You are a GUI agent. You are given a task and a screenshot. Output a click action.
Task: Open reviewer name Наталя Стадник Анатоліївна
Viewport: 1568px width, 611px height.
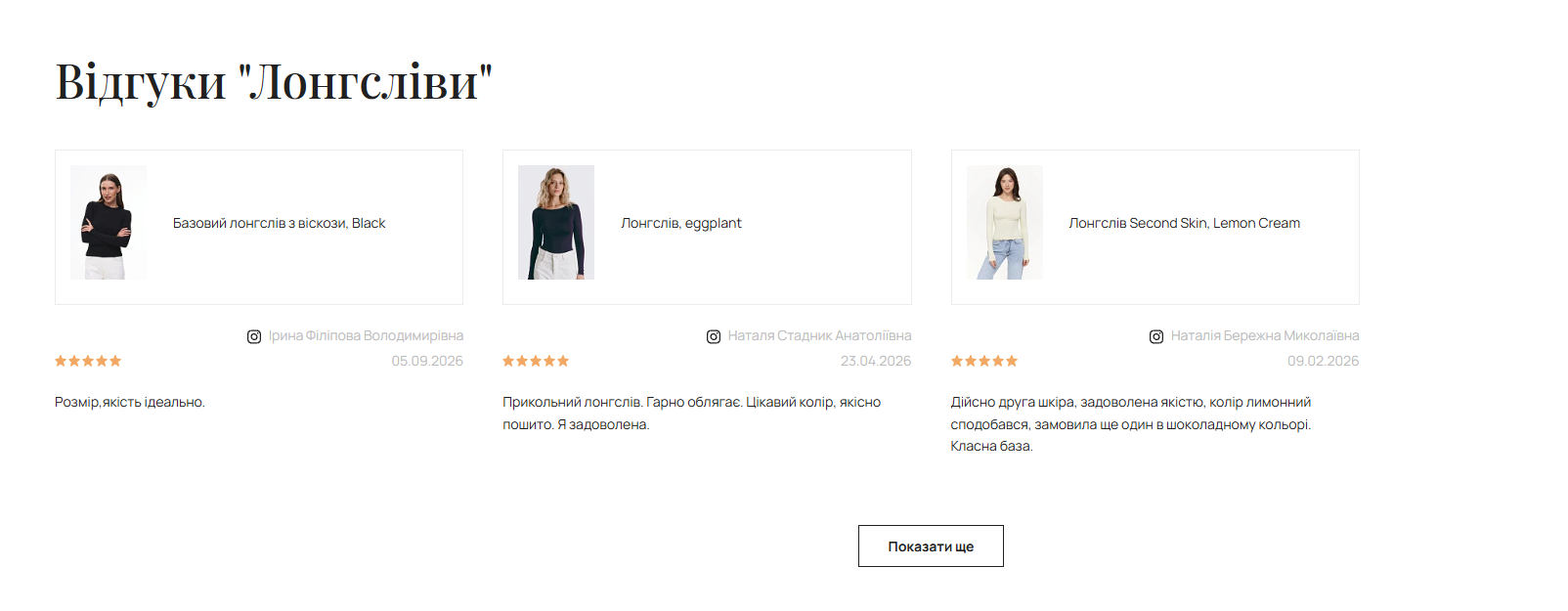tap(819, 335)
